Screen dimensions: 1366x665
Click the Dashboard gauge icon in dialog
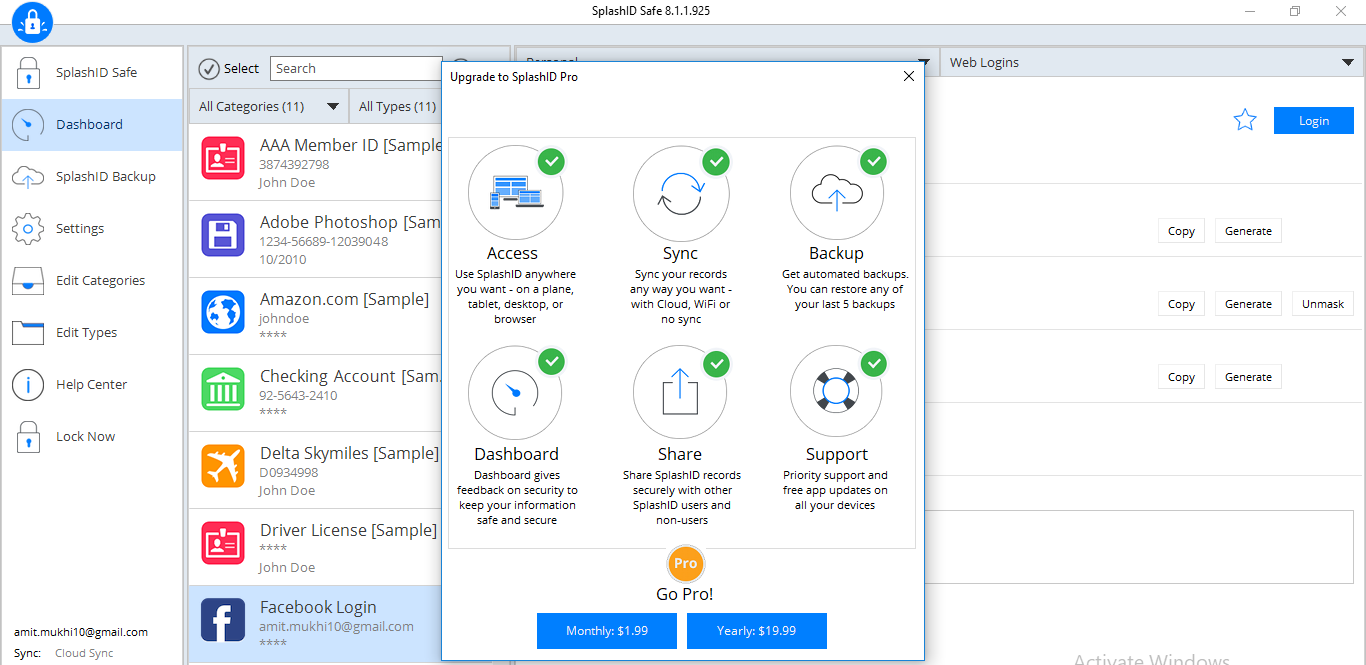click(x=516, y=393)
